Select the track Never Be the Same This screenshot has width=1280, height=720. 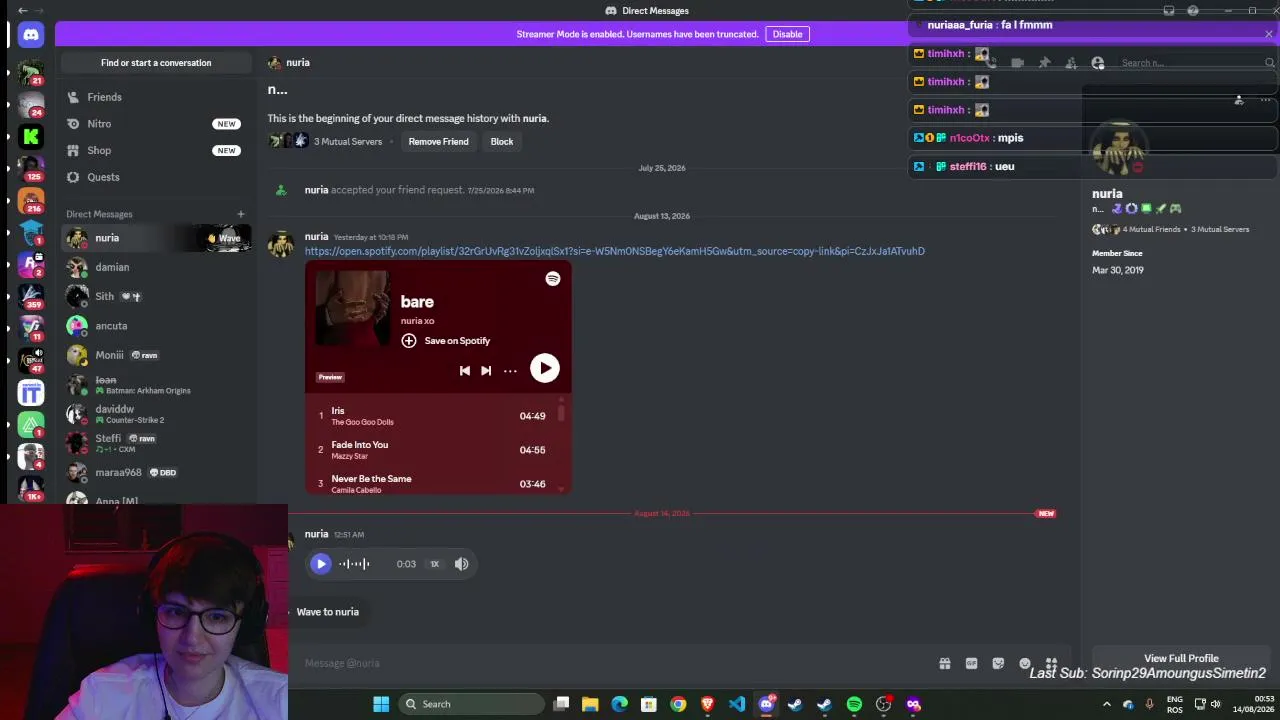tap(433, 484)
